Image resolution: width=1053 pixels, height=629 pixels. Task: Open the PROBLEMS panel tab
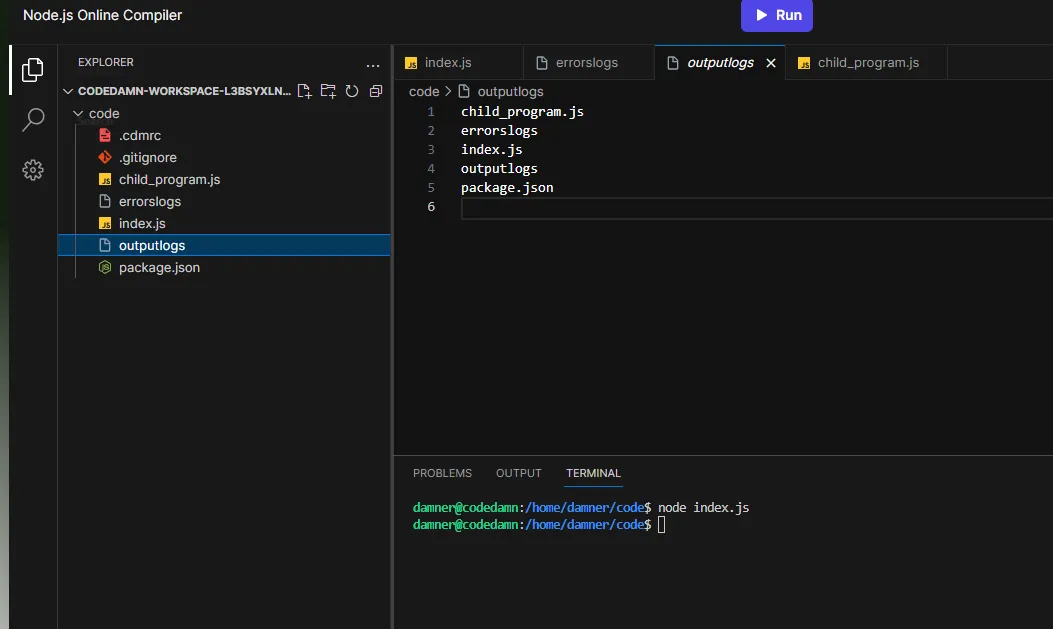tap(443, 473)
